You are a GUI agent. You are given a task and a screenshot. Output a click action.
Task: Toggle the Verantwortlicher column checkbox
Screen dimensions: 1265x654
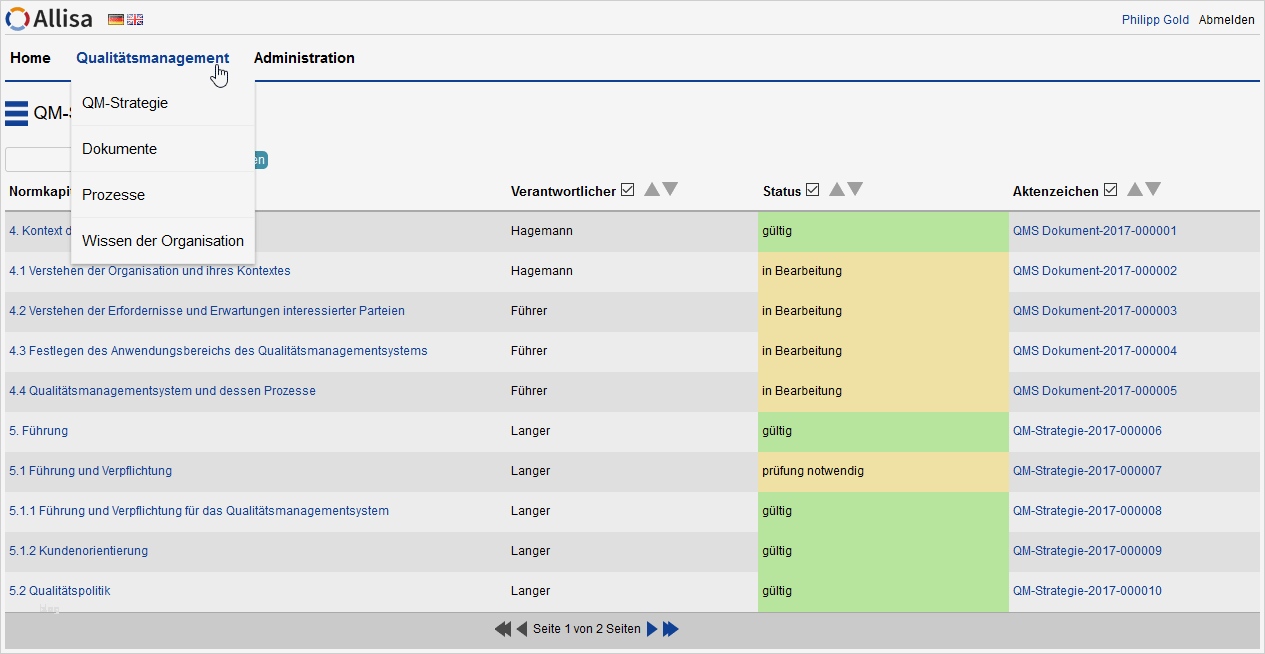pyautogui.click(x=628, y=190)
